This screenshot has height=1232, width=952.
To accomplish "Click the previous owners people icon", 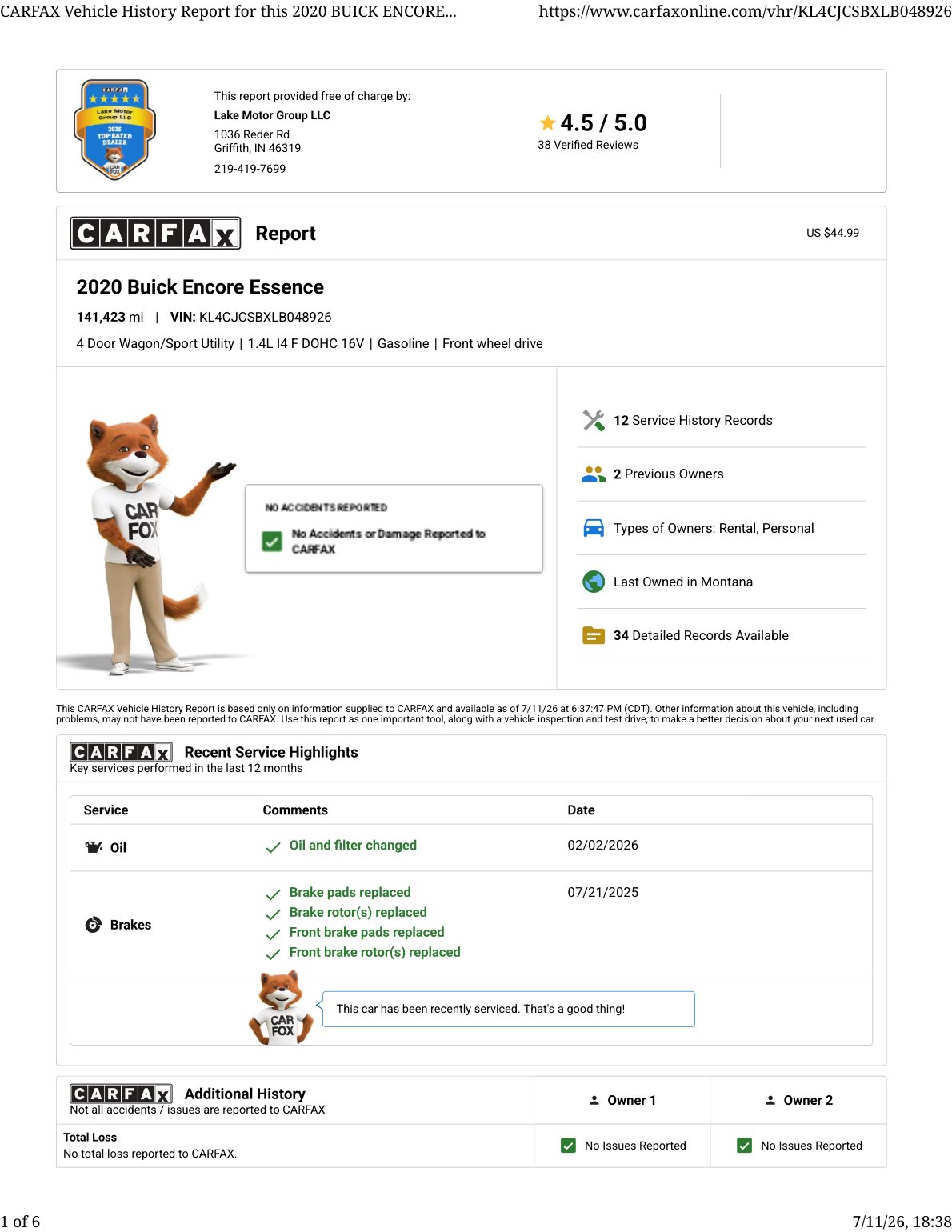I will (x=594, y=474).
